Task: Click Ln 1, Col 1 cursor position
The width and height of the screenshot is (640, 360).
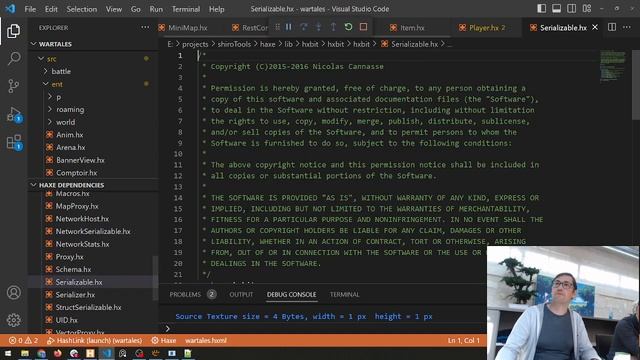Action: pos(464,340)
